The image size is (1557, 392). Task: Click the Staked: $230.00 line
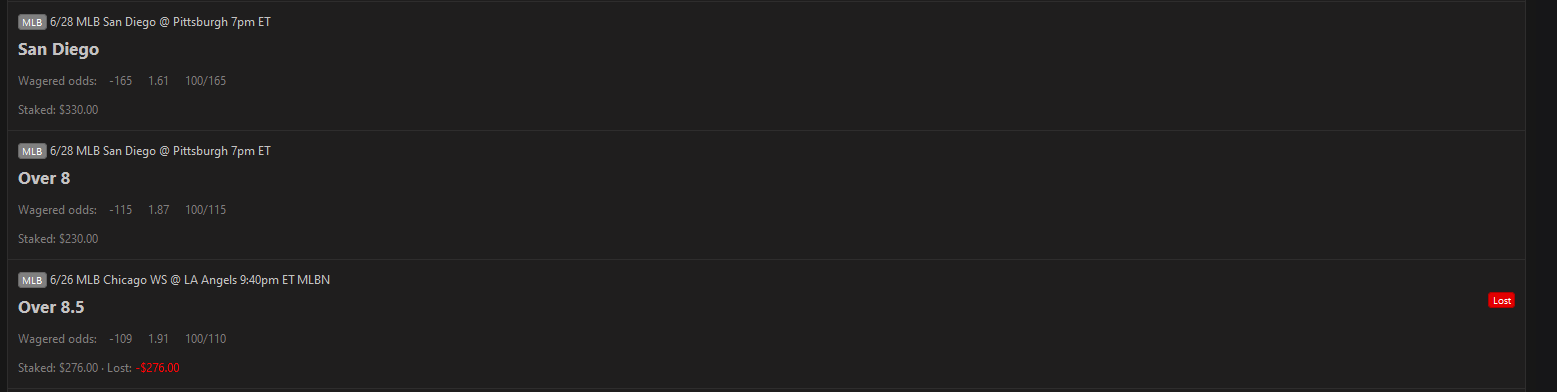coord(58,239)
